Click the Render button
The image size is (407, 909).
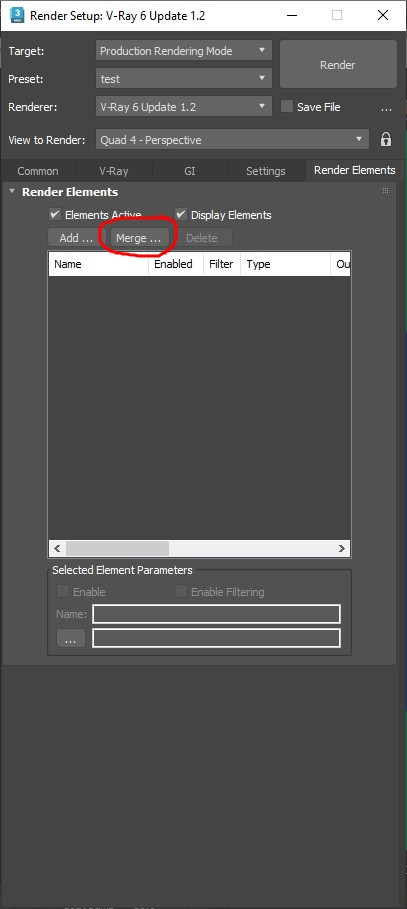(x=338, y=65)
